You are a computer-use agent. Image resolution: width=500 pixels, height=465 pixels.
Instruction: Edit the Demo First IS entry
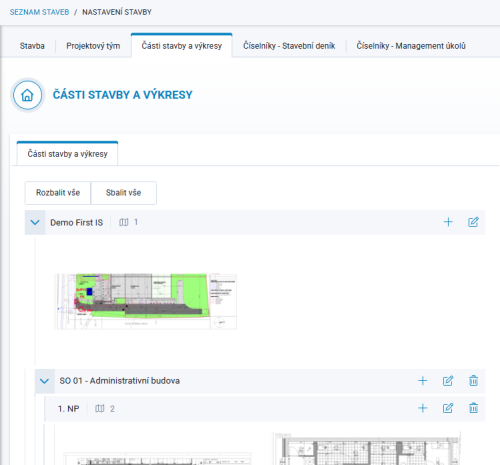(473, 222)
